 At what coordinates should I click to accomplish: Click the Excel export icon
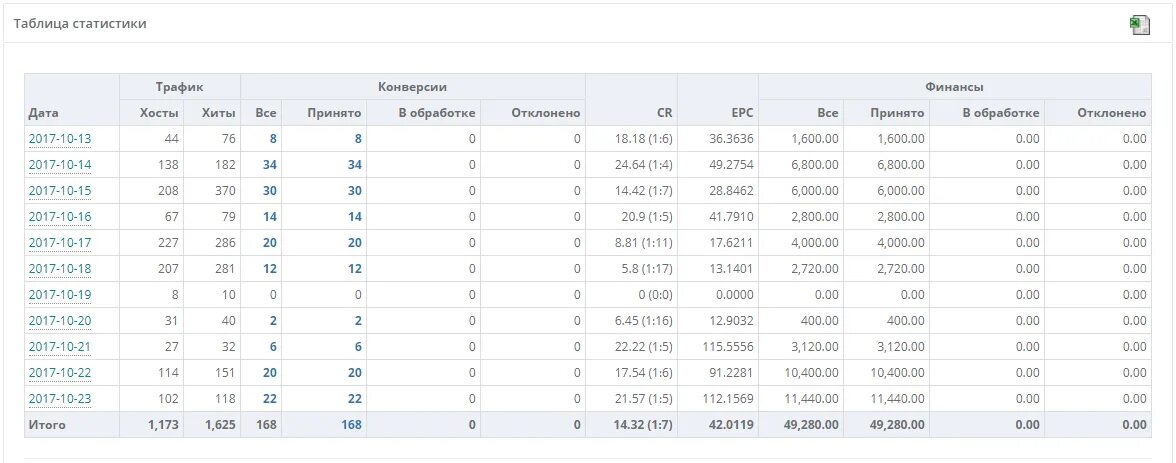tap(1139, 25)
